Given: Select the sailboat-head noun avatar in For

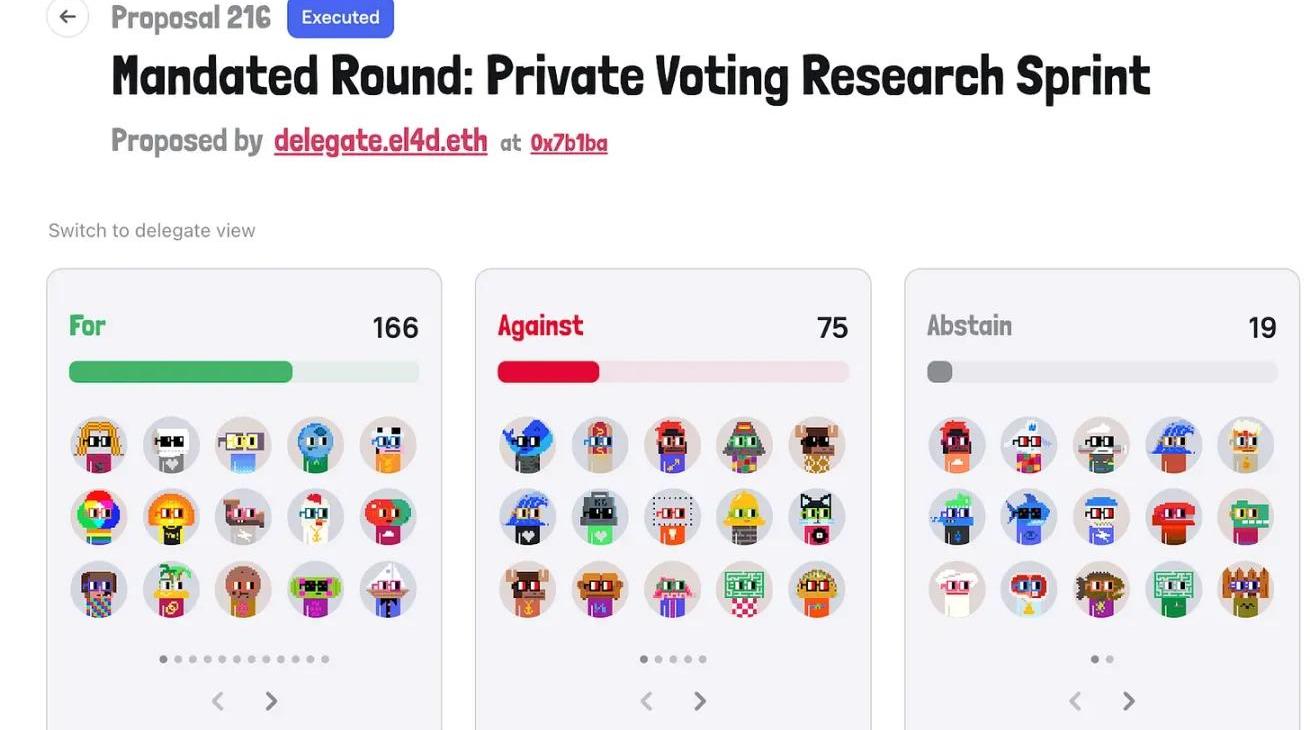Looking at the screenshot, I should pos(388,590).
